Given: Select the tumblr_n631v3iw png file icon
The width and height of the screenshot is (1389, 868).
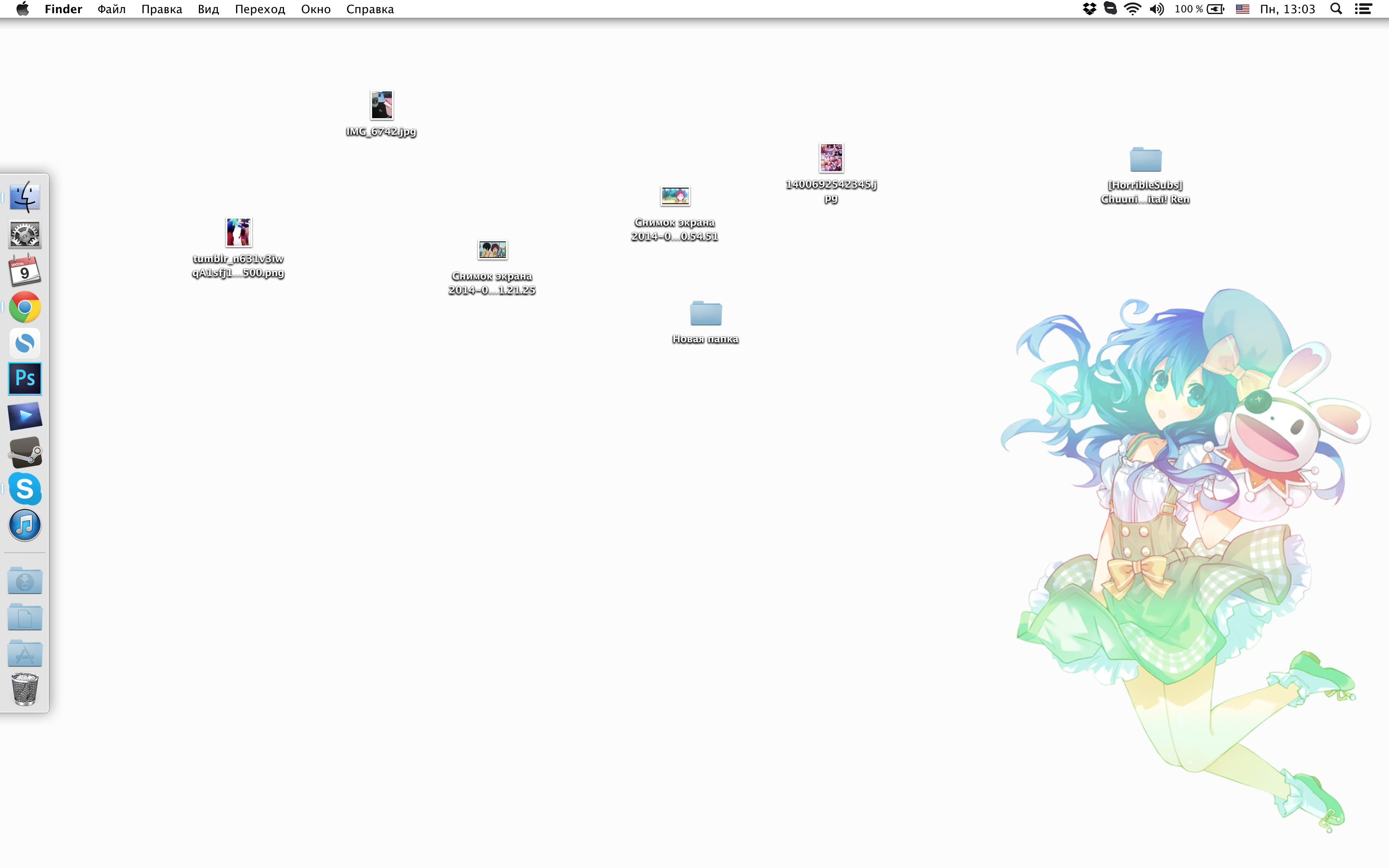Looking at the screenshot, I should 238,232.
